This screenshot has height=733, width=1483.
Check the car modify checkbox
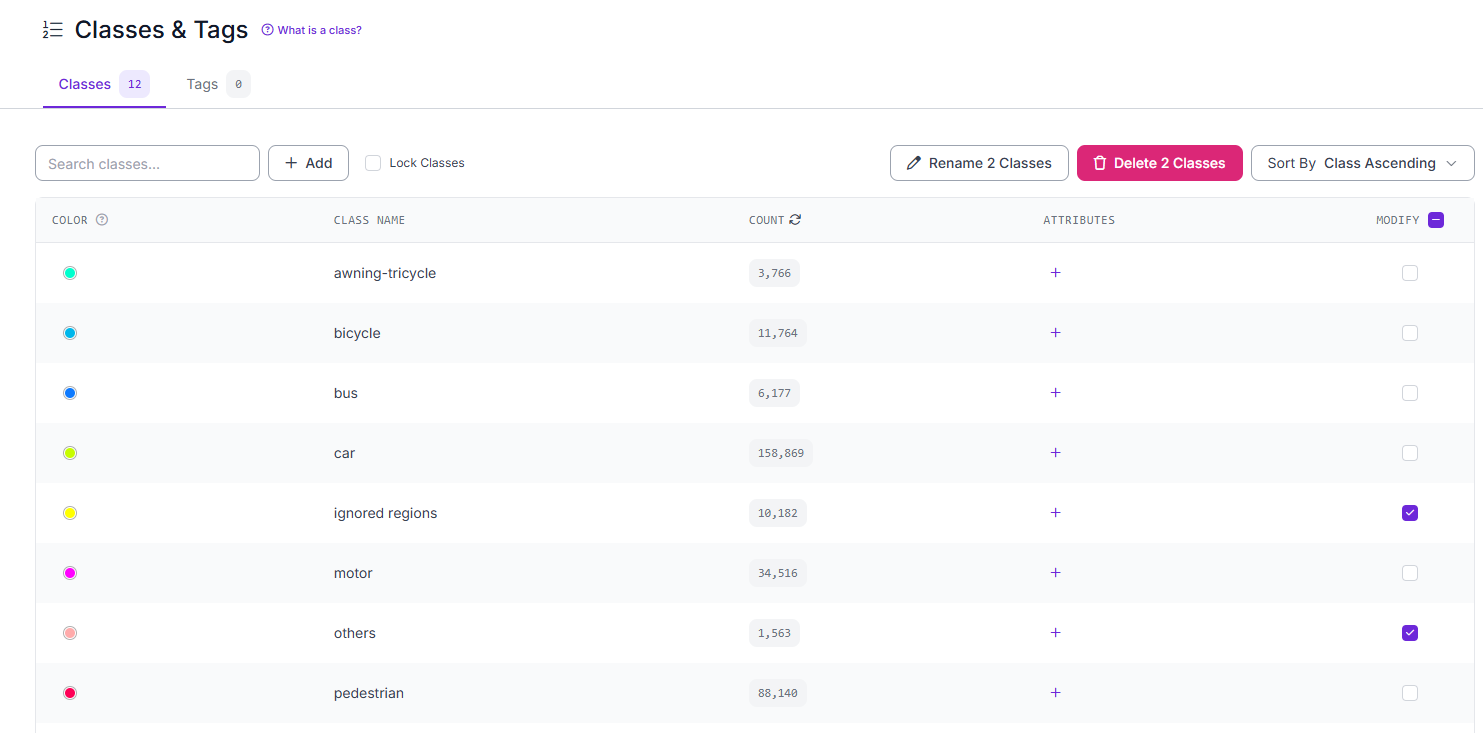click(x=1410, y=453)
